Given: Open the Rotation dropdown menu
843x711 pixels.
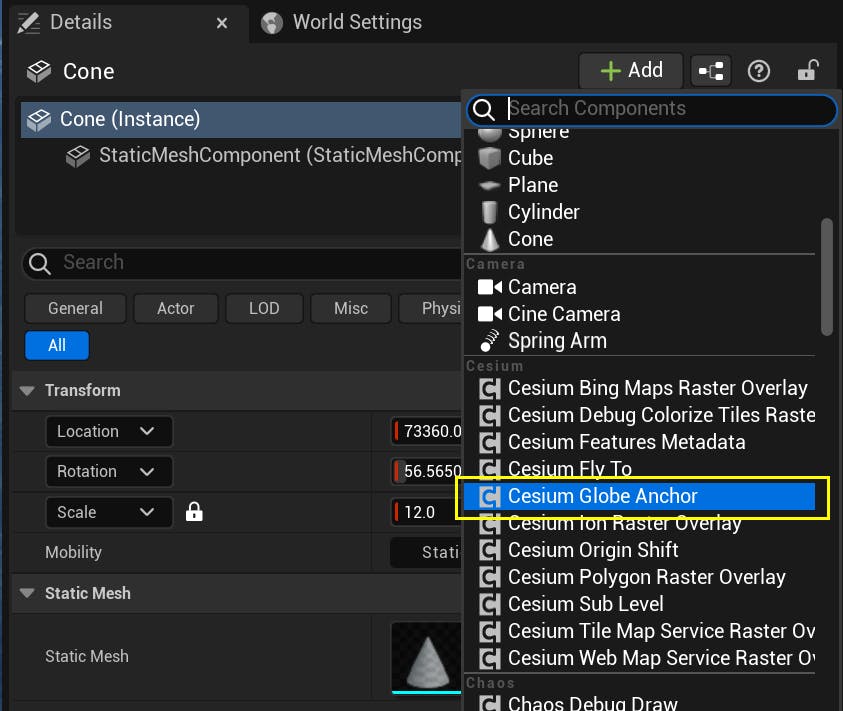Looking at the screenshot, I should pos(108,471).
